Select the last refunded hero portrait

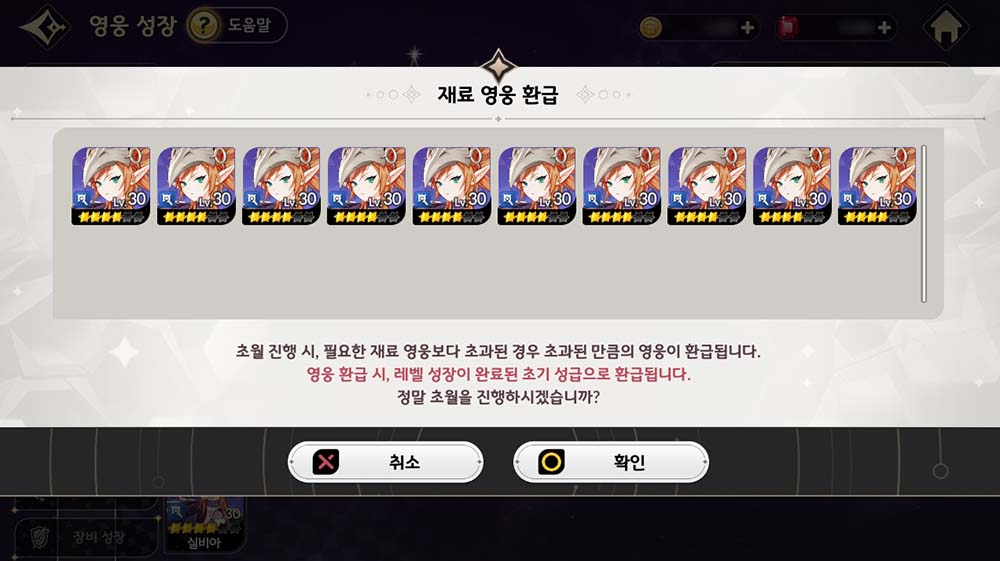point(878,186)
